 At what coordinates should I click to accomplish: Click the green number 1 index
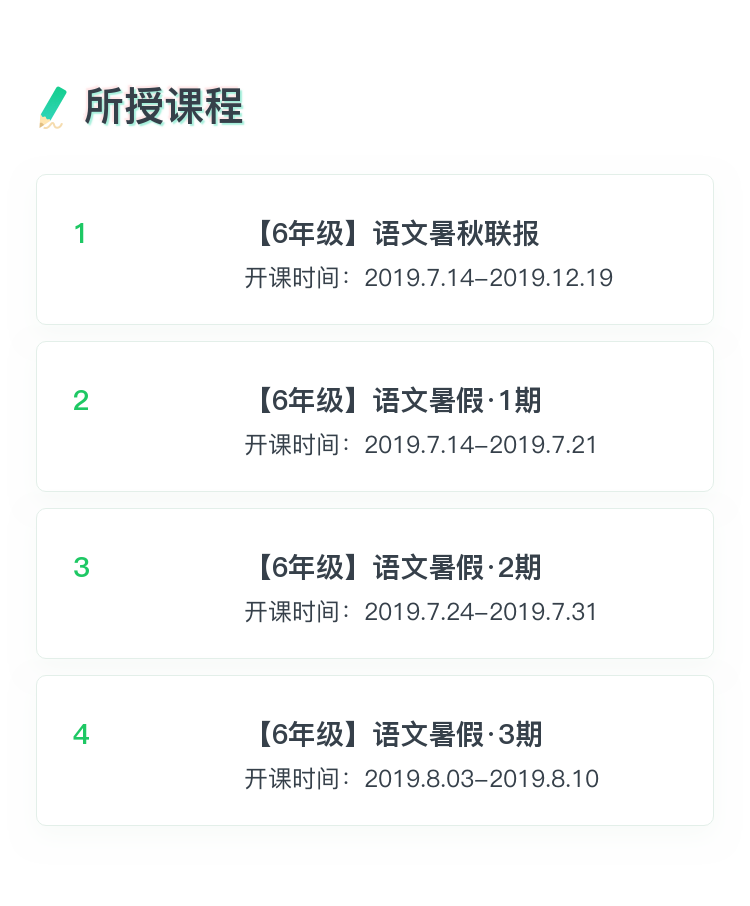(x=80, y=234)
